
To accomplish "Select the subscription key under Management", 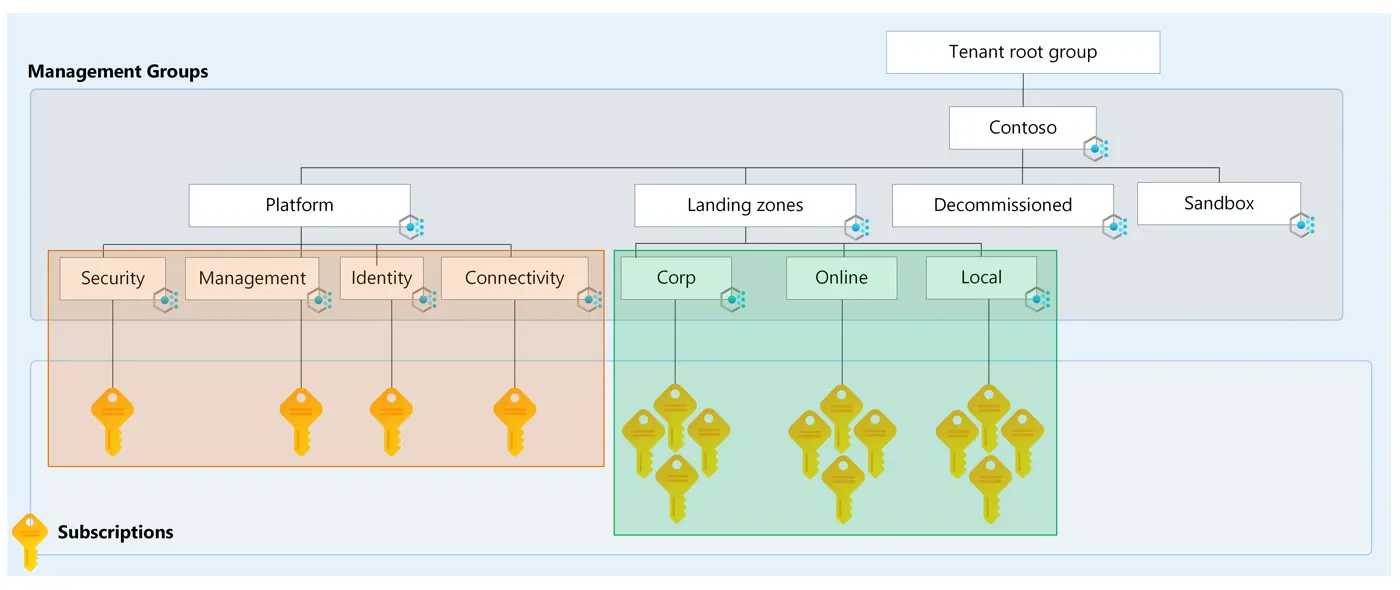I will coord(301,422).
